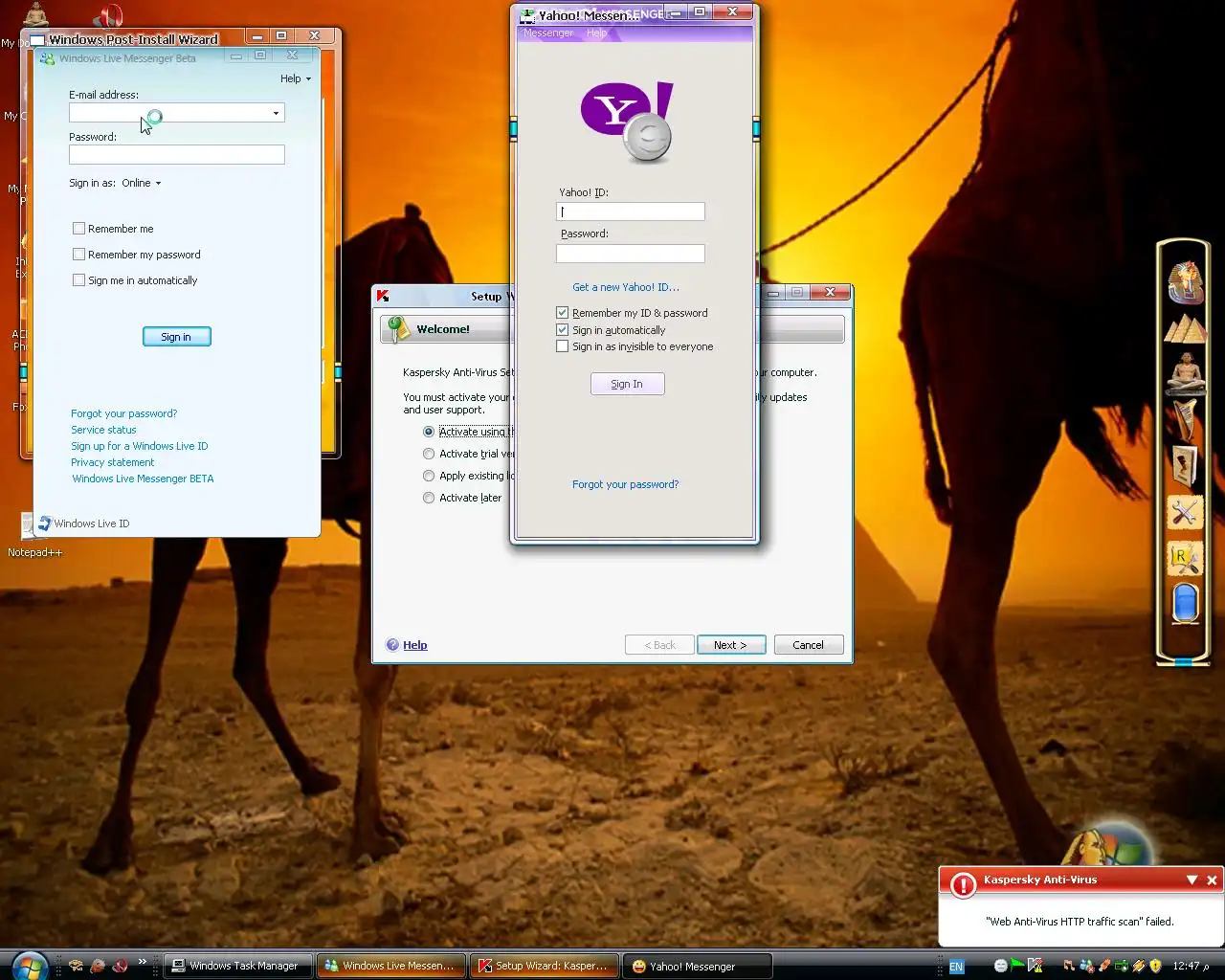Viewport: 1225px width, 980px height.
Task: Switch to Kaspersky Setup Wizard taskbar button
Action: pyautogui.click(x=546, y=966)
